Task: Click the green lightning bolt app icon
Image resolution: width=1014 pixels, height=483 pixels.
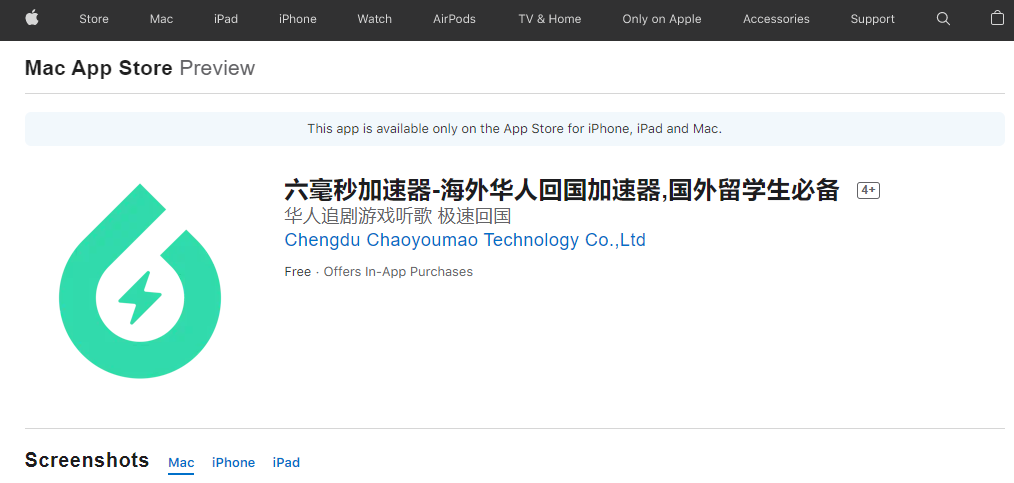Action: 140,282
